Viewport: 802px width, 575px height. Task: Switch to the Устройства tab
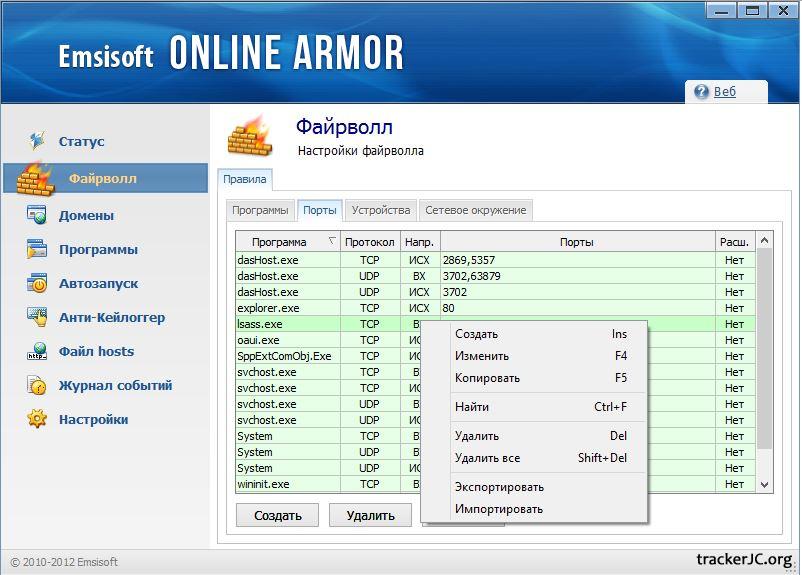[380, 211]
